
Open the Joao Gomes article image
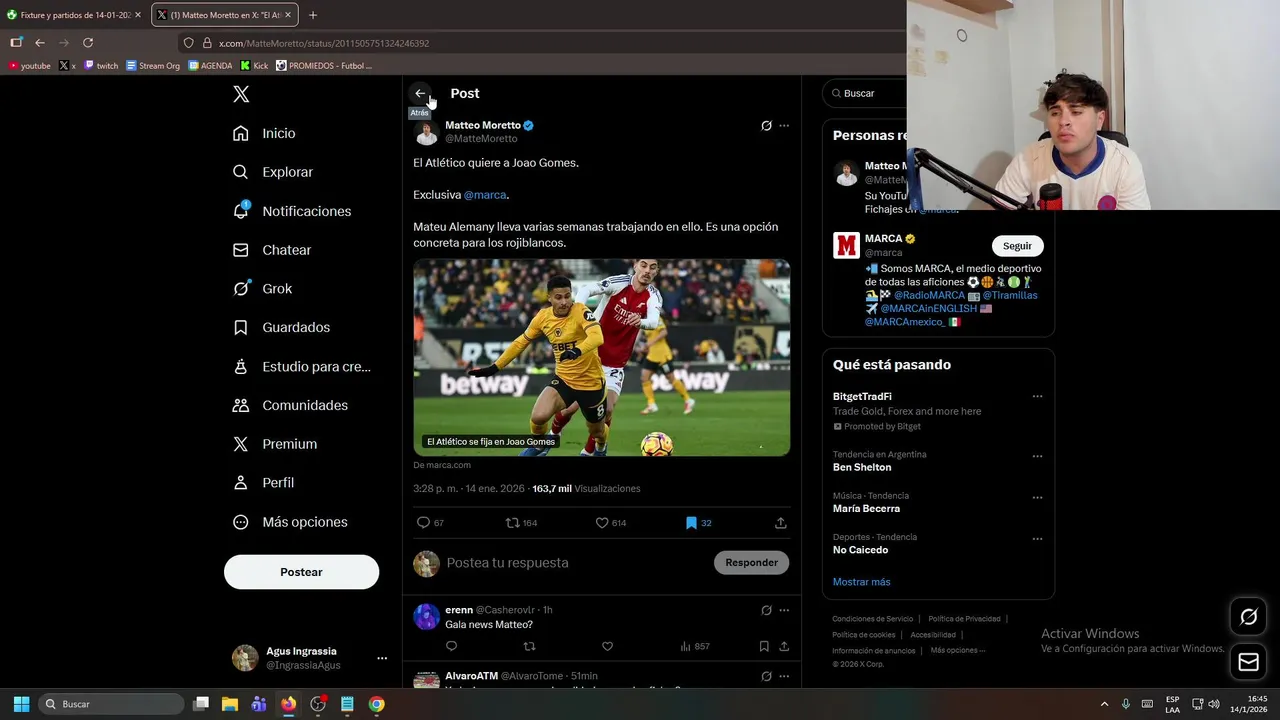(x=602, y=358)
